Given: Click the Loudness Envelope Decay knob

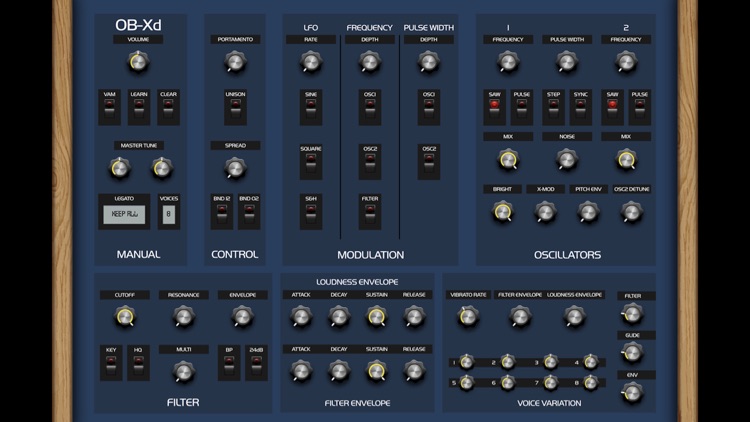Looking at the screenshot, I should pos(339,317).
